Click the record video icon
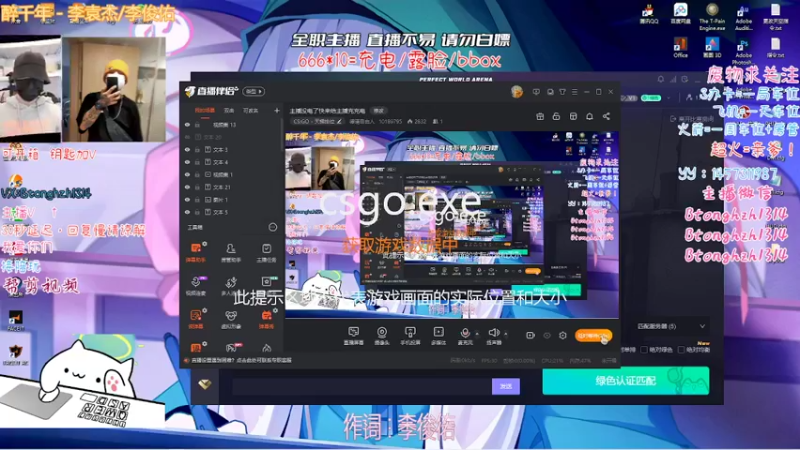The image size is (800, 450). coord(530,335)
